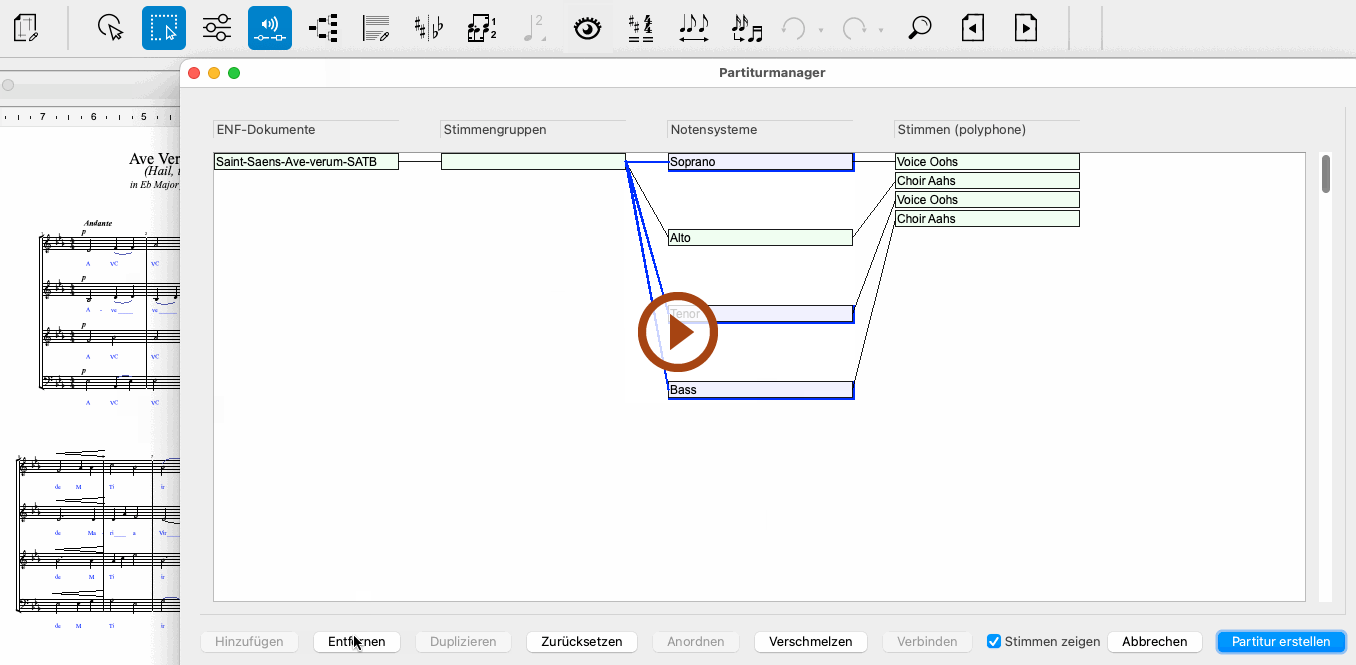Go to the next page icon
The image size is (1356, 665).
(x=1025, y=27)
